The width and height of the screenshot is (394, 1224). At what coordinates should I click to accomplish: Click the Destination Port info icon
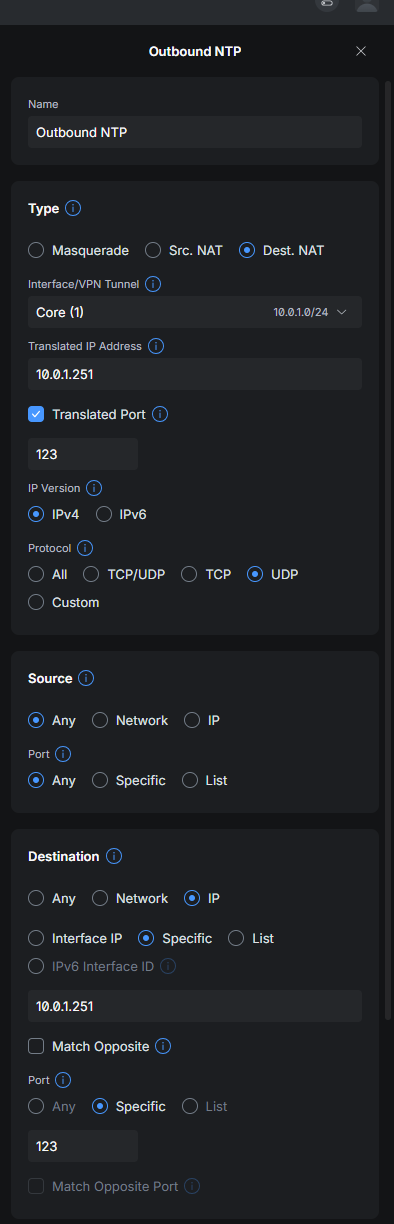pos(63,1080)
